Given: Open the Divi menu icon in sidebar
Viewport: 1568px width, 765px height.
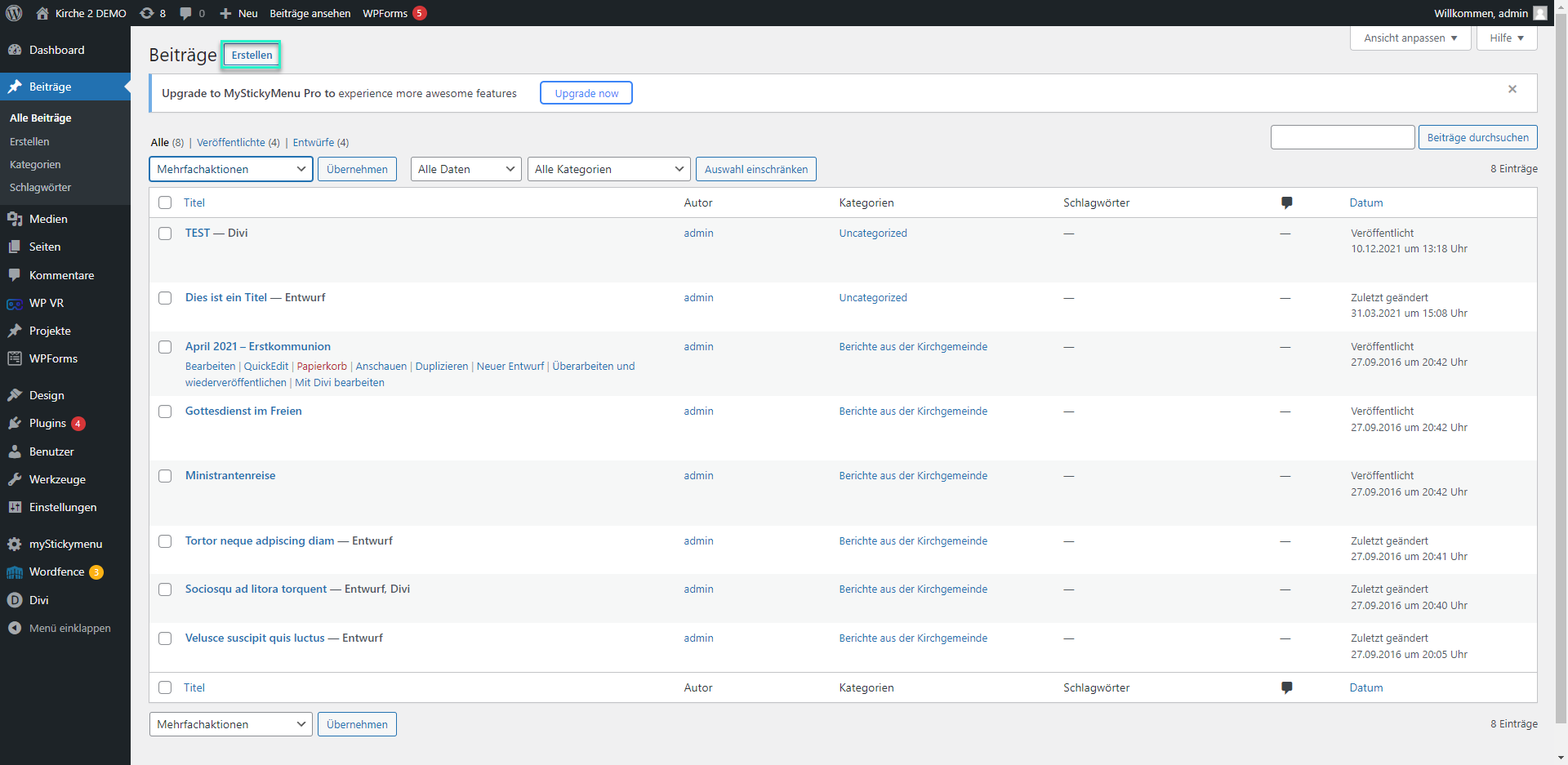Looking at the screenshot, I should [x=15, y=600].
